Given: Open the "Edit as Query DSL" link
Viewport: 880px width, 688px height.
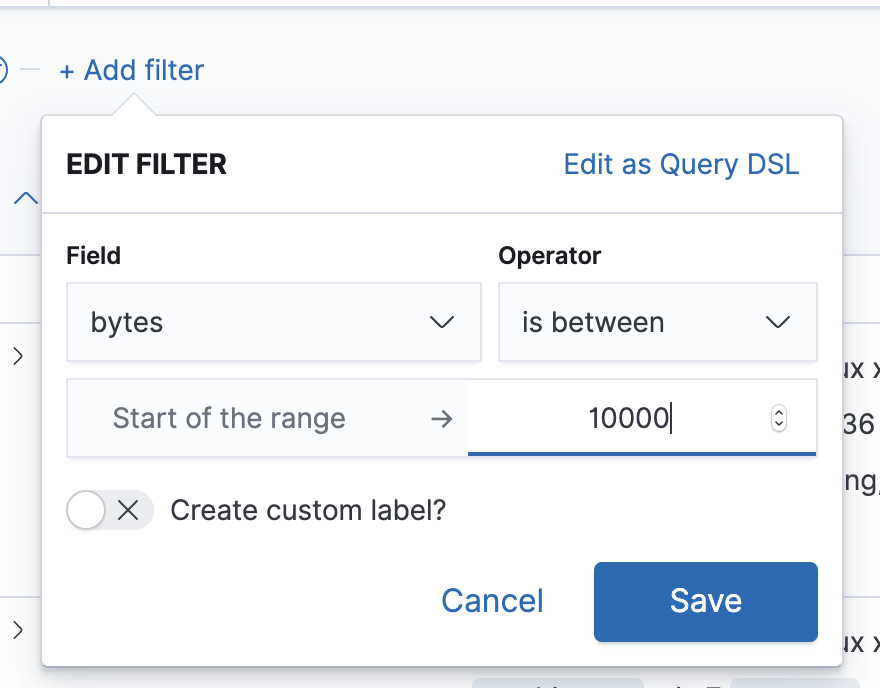Looking at the screenshot, I should [681, 164].
